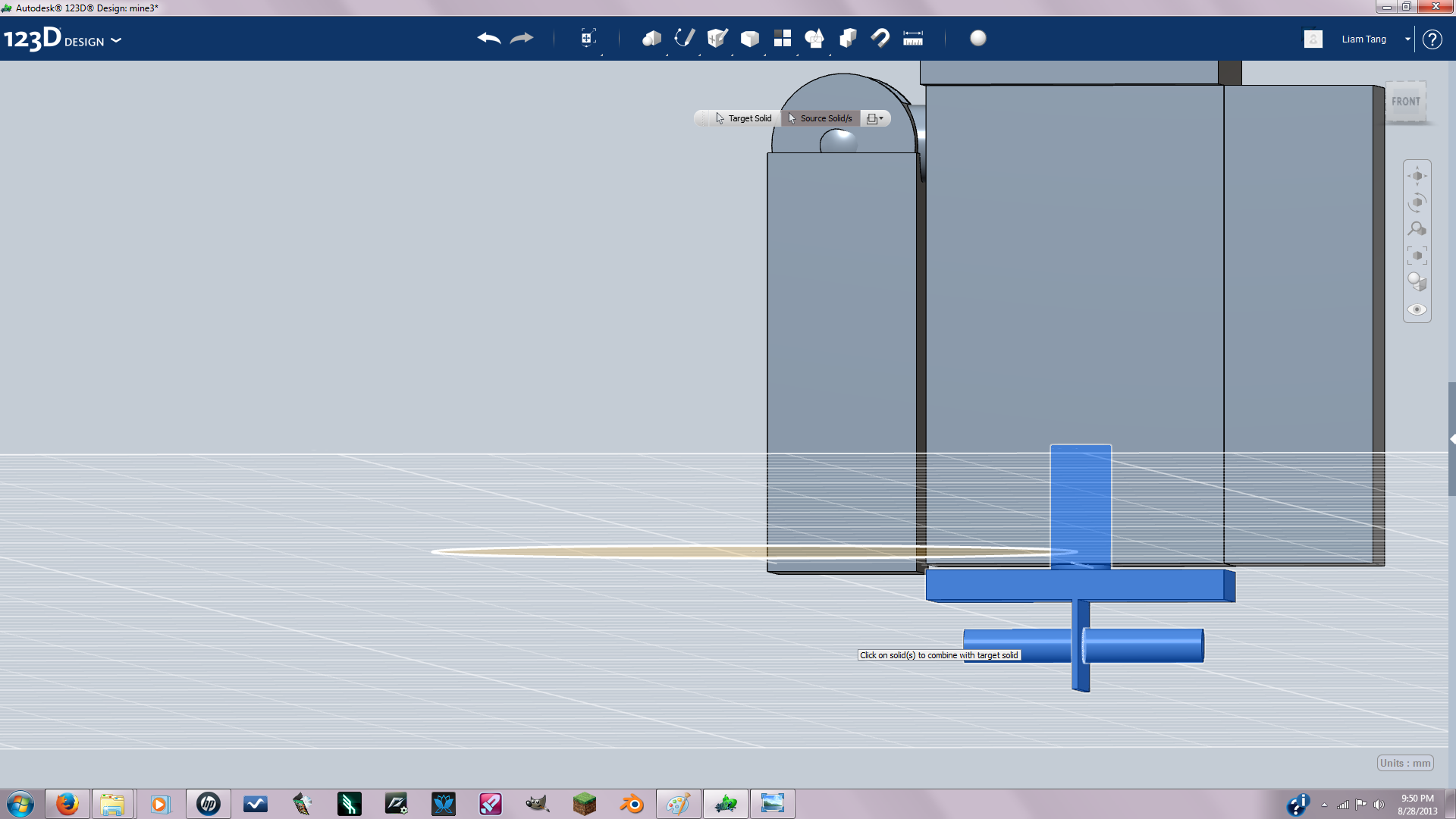Toggle the show/hide eye option

point(1417,309)
